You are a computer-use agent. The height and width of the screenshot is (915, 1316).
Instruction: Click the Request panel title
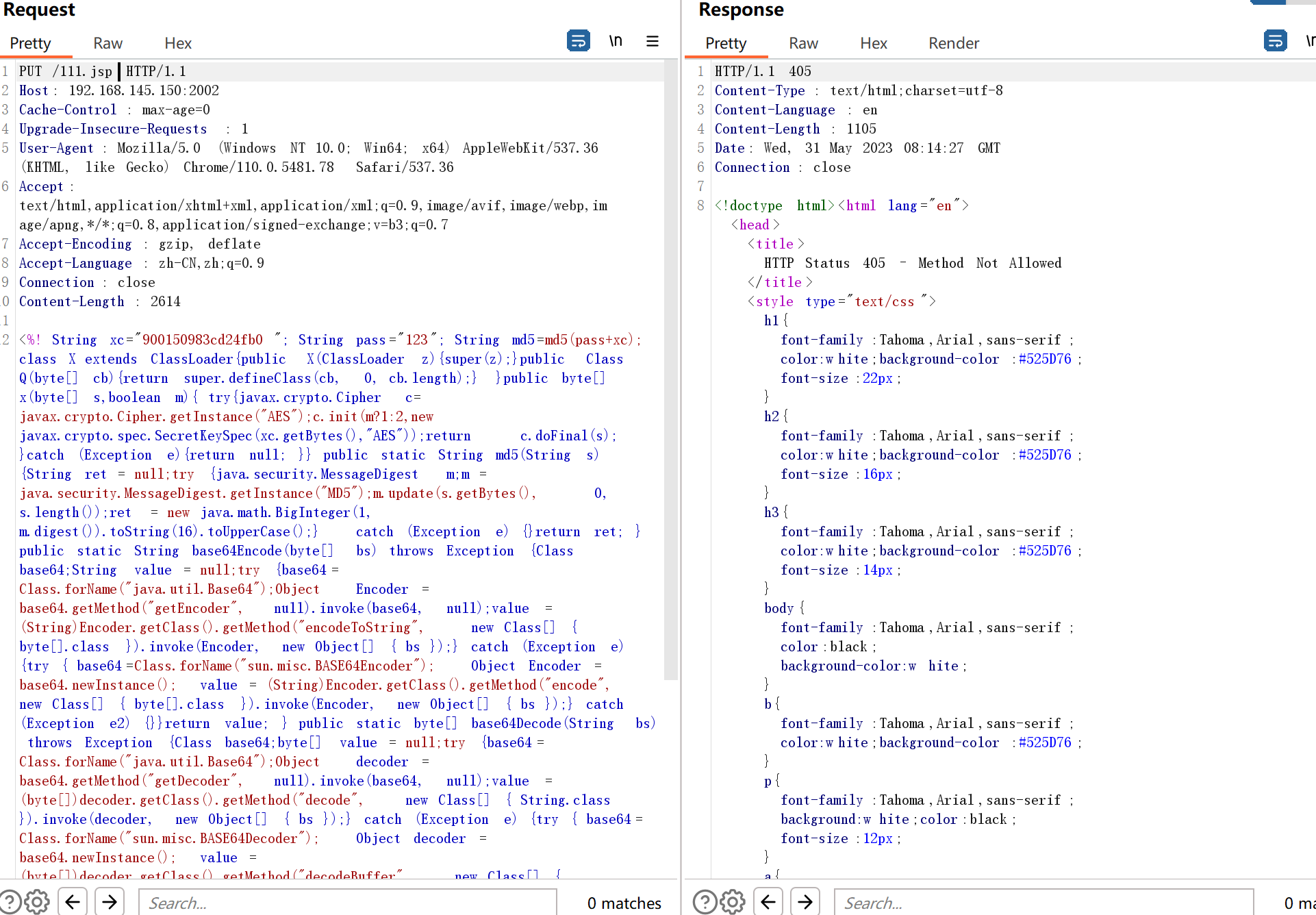(x=40, y=10)
